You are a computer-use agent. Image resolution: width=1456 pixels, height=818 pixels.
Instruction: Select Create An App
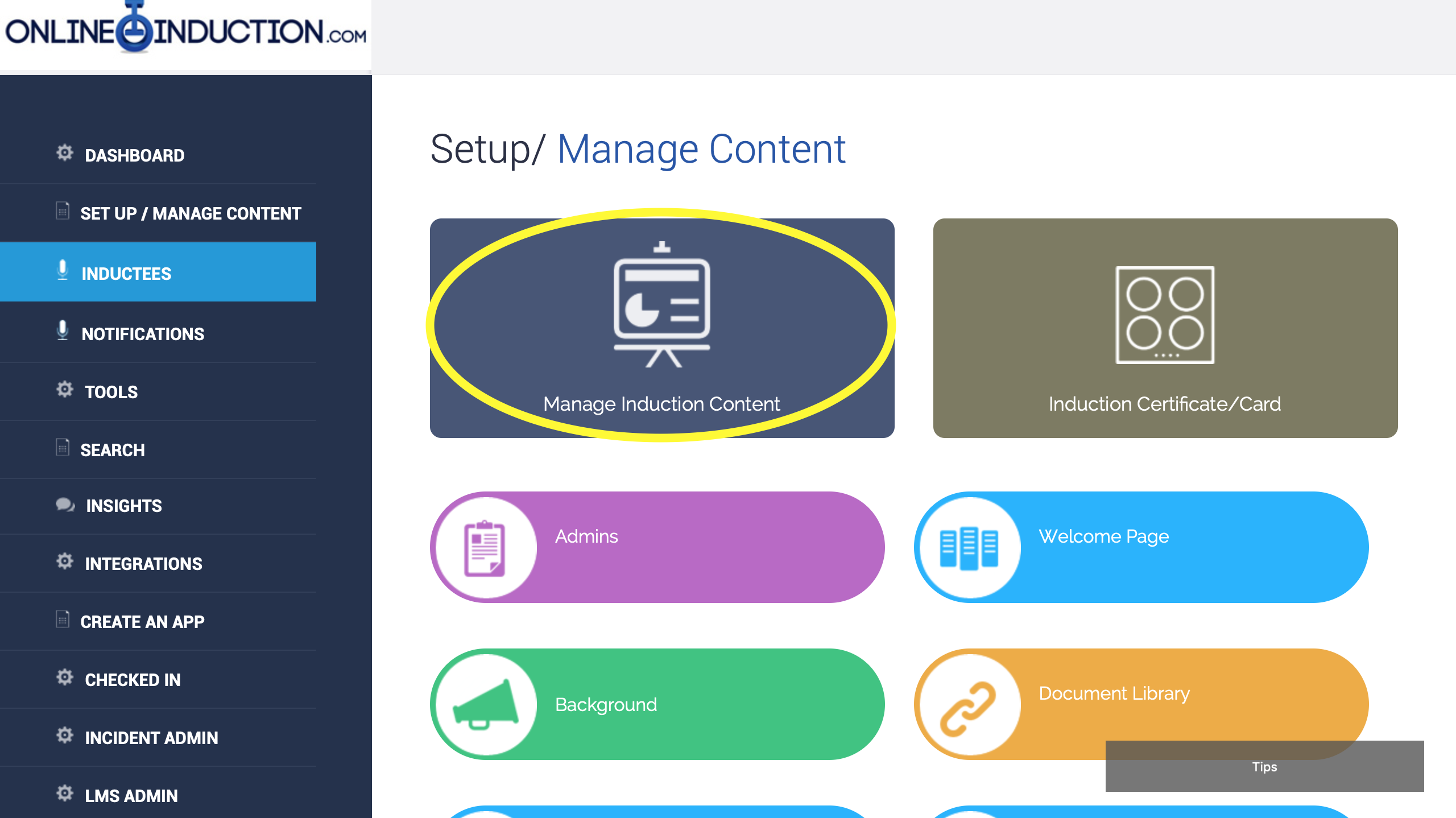[x=158, y=622]
